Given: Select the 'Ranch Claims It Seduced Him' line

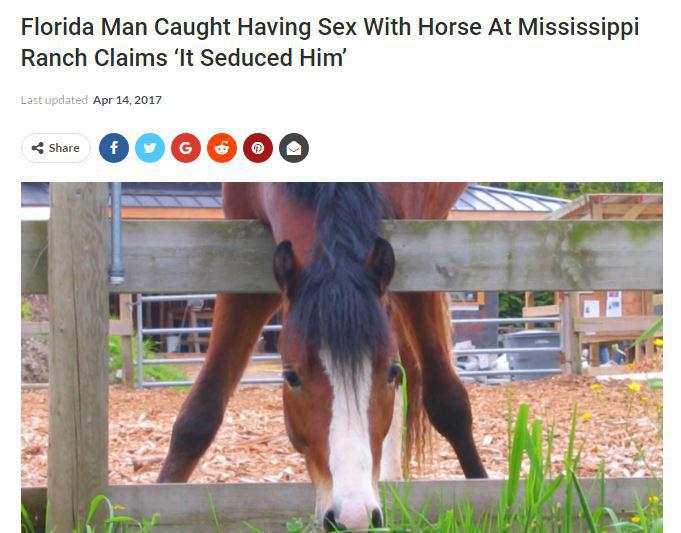Looking at the screenshot, I should tap(184, 58).
